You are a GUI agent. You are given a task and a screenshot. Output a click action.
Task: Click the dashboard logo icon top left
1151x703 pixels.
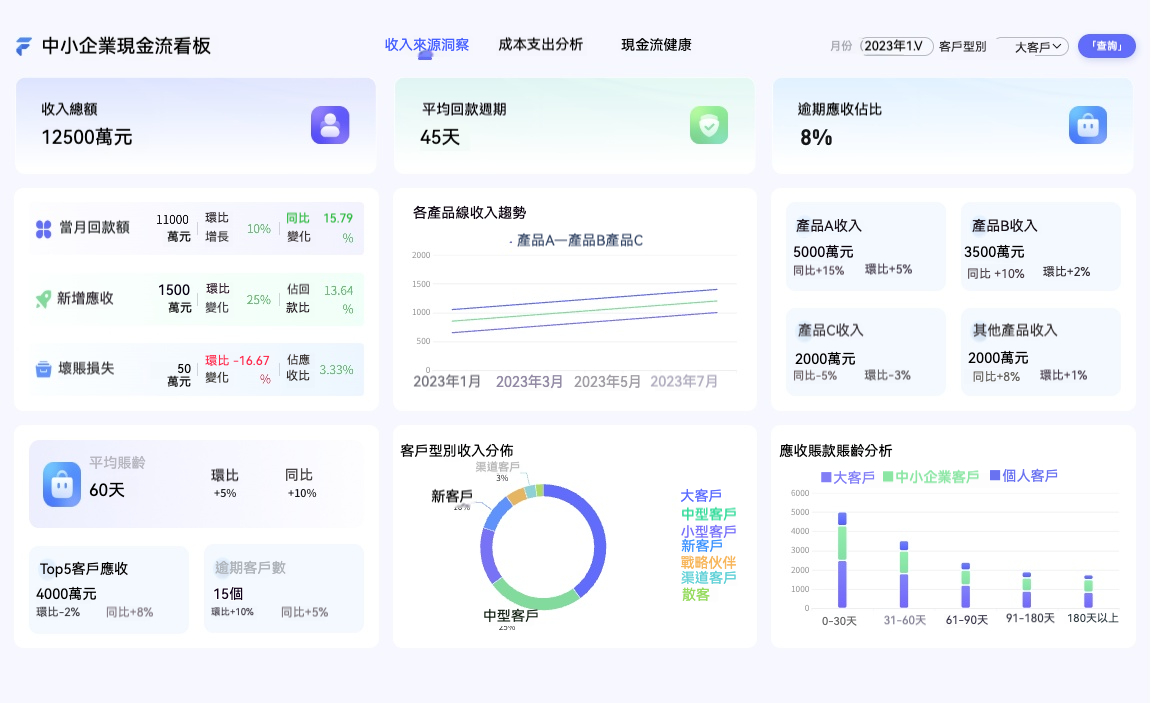24,44
